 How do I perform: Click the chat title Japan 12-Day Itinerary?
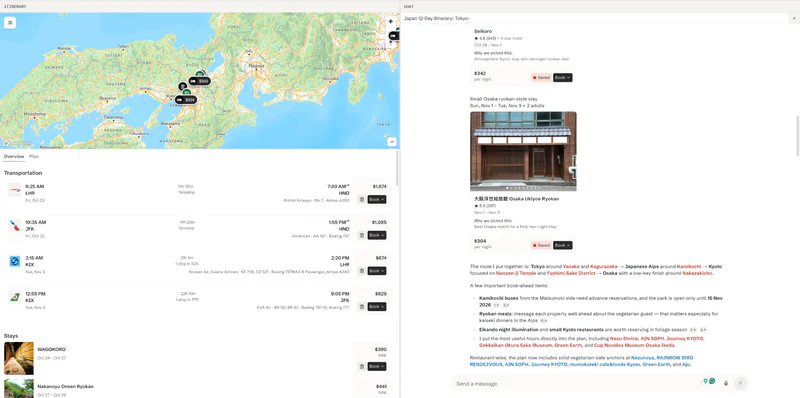tap(437, 18)
